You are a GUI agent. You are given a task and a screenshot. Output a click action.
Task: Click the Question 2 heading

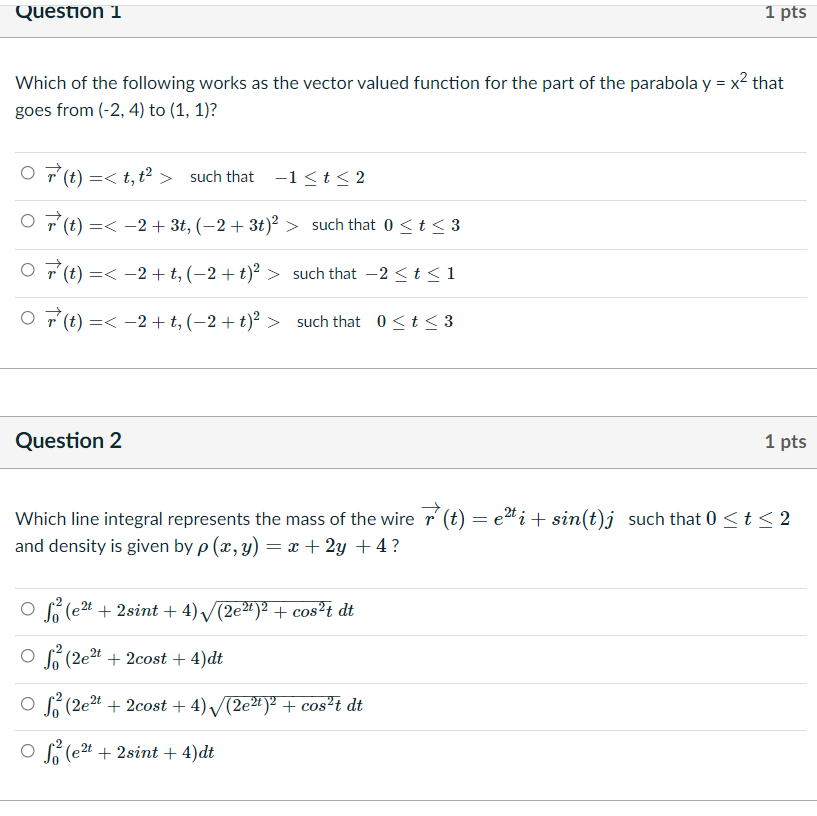coord(68,440)
